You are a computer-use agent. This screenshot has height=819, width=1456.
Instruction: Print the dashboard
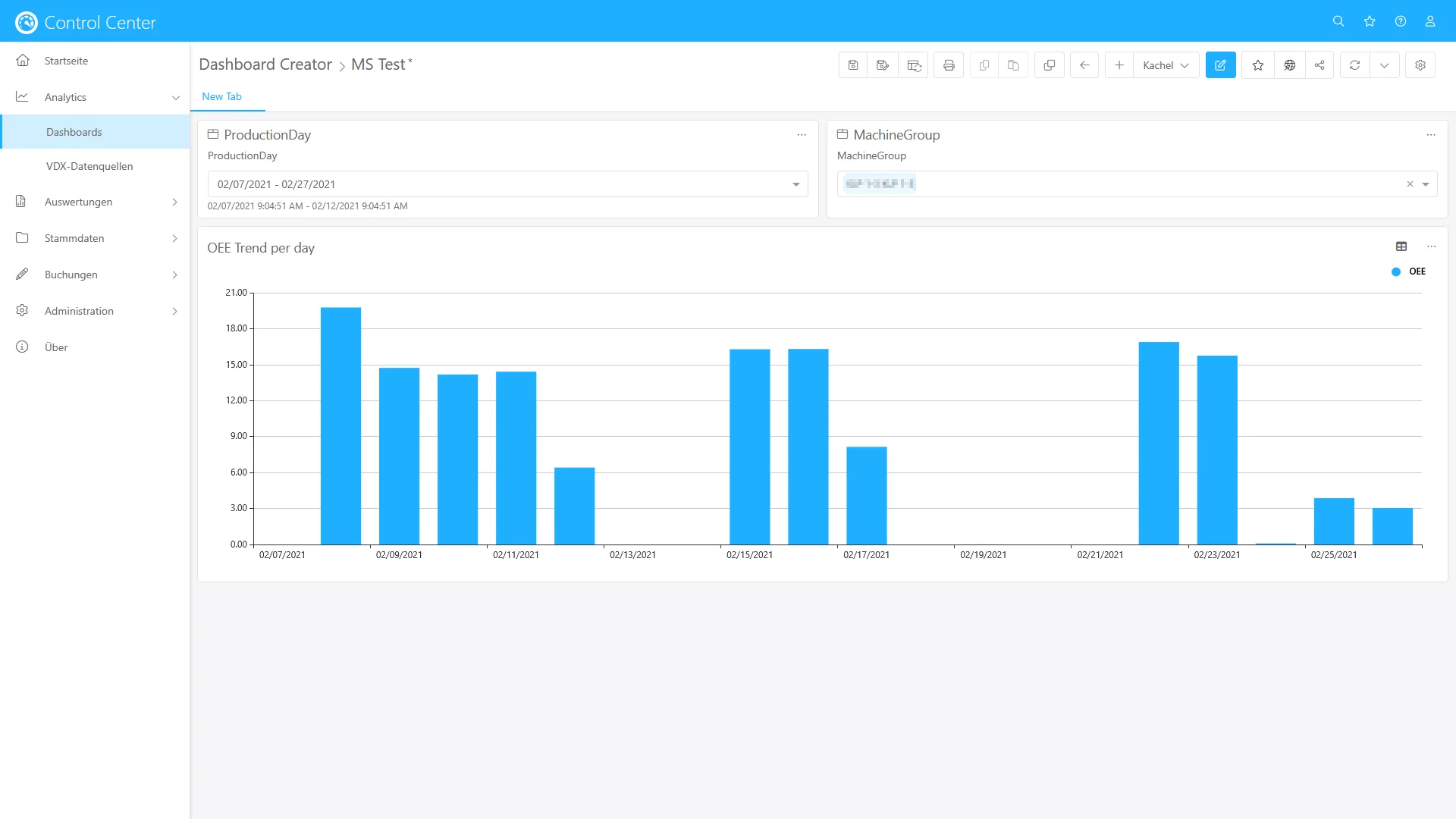tap(949, 64)
